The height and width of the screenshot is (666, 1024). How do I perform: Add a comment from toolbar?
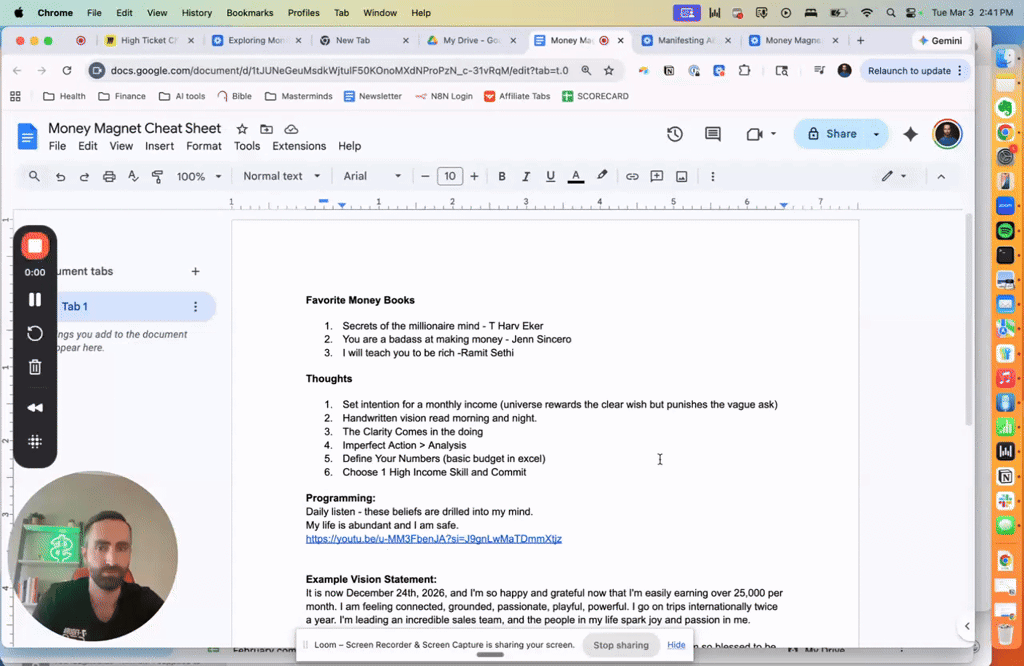656,176
